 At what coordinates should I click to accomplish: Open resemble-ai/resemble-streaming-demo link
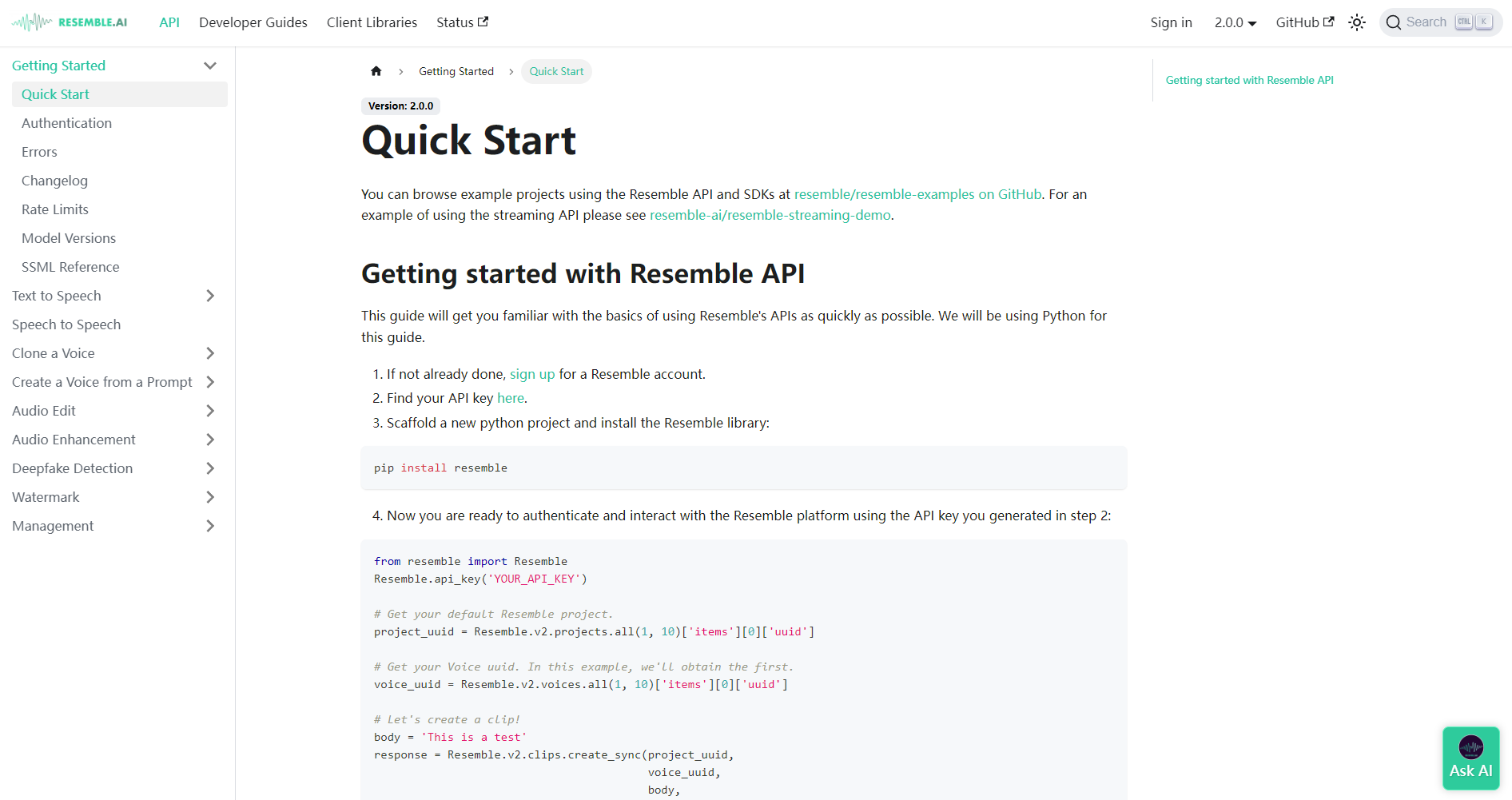pos(770,215)
